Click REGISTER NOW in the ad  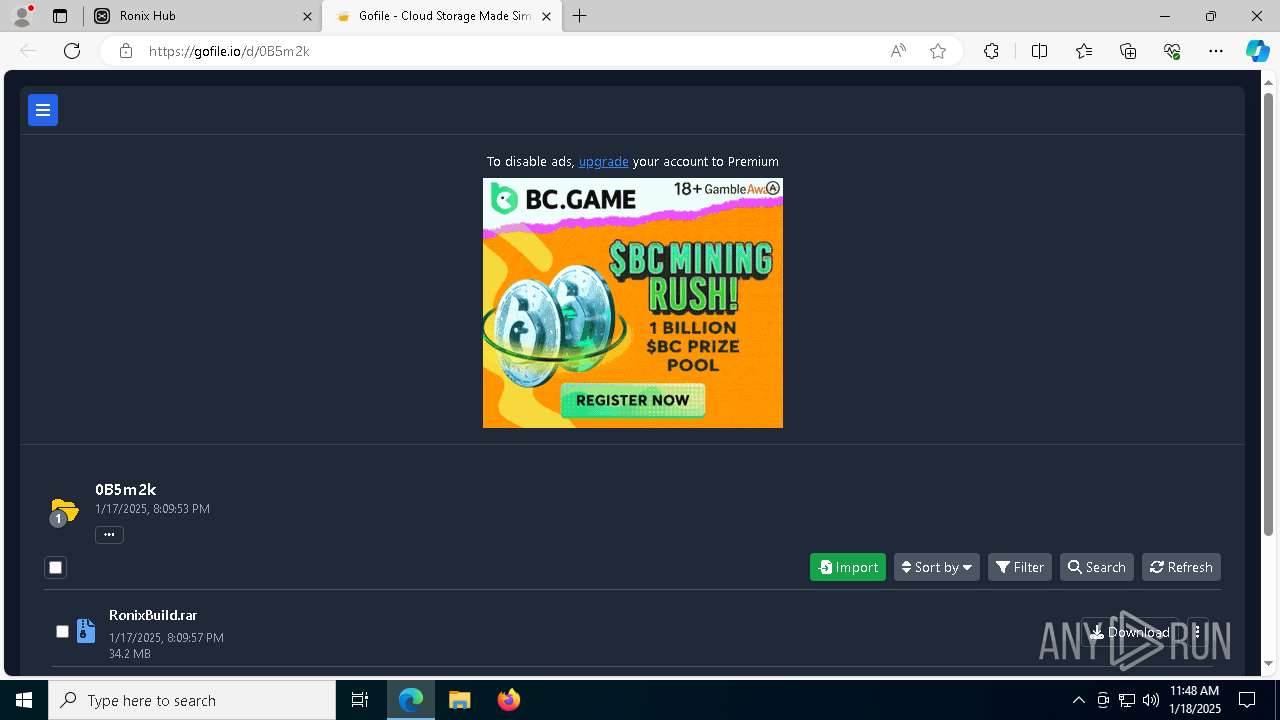pos(633,400)
